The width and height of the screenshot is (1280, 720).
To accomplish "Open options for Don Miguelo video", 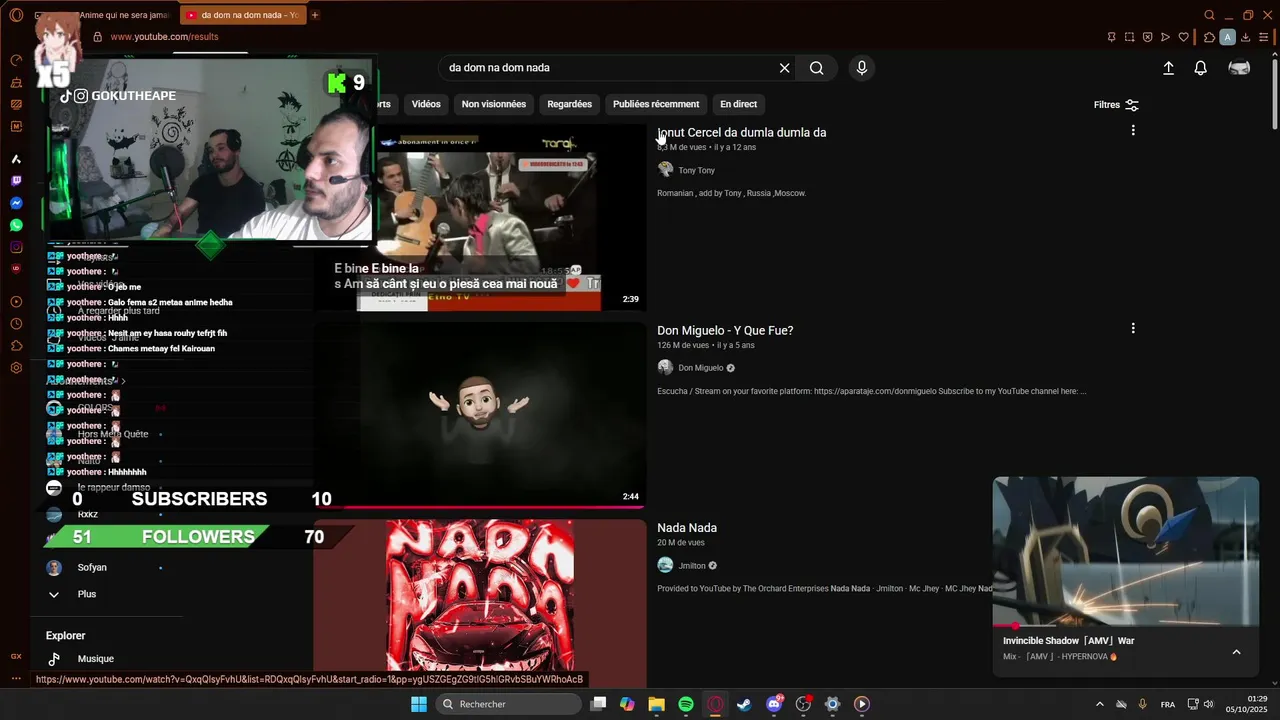I will 1133,328.
